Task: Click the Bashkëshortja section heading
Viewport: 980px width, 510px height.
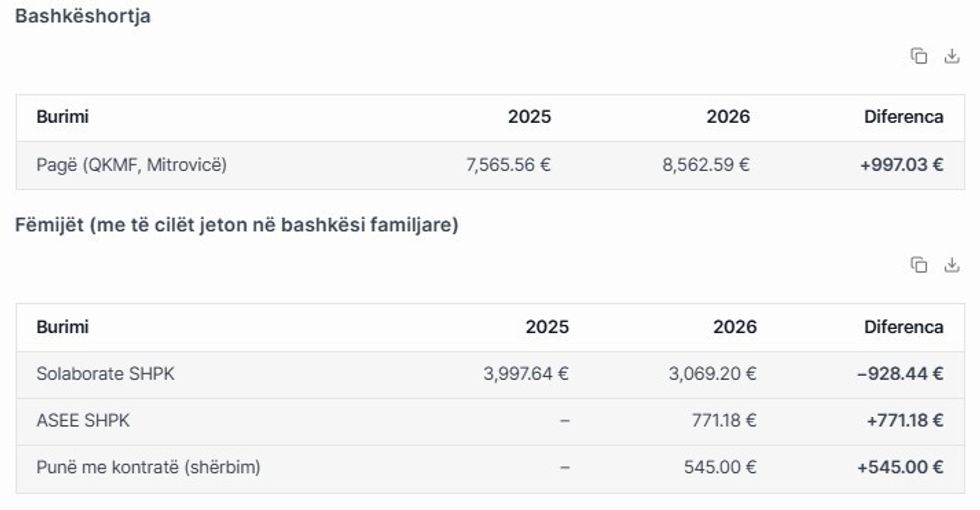Action: point(83,16)
